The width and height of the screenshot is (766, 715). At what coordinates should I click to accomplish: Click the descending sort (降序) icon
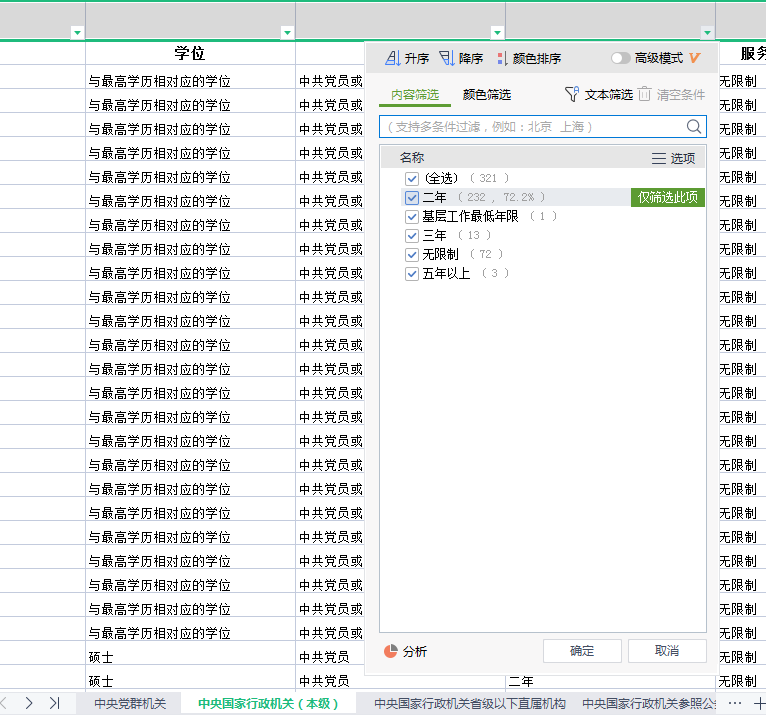point(446,59)
